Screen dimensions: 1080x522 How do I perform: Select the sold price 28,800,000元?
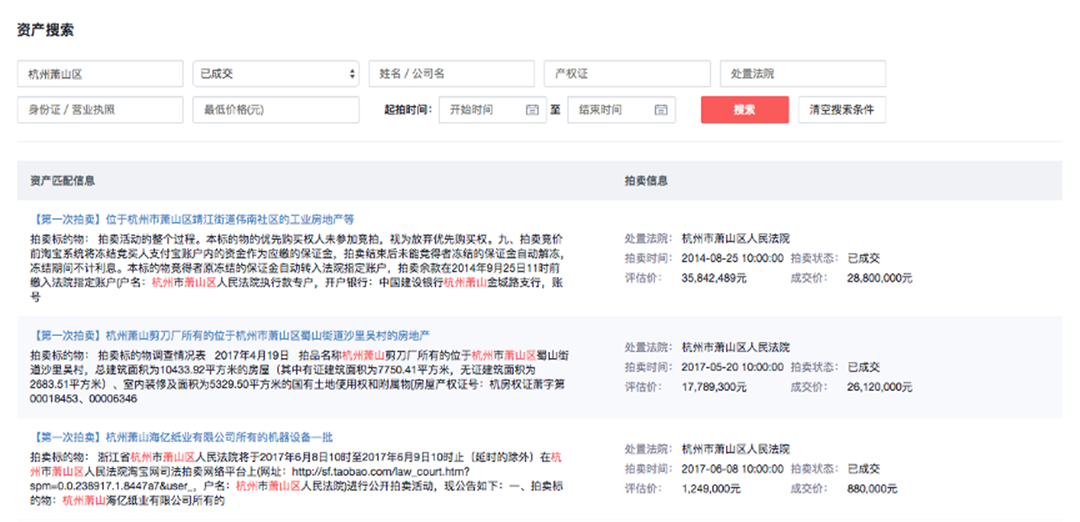point(880,278)
